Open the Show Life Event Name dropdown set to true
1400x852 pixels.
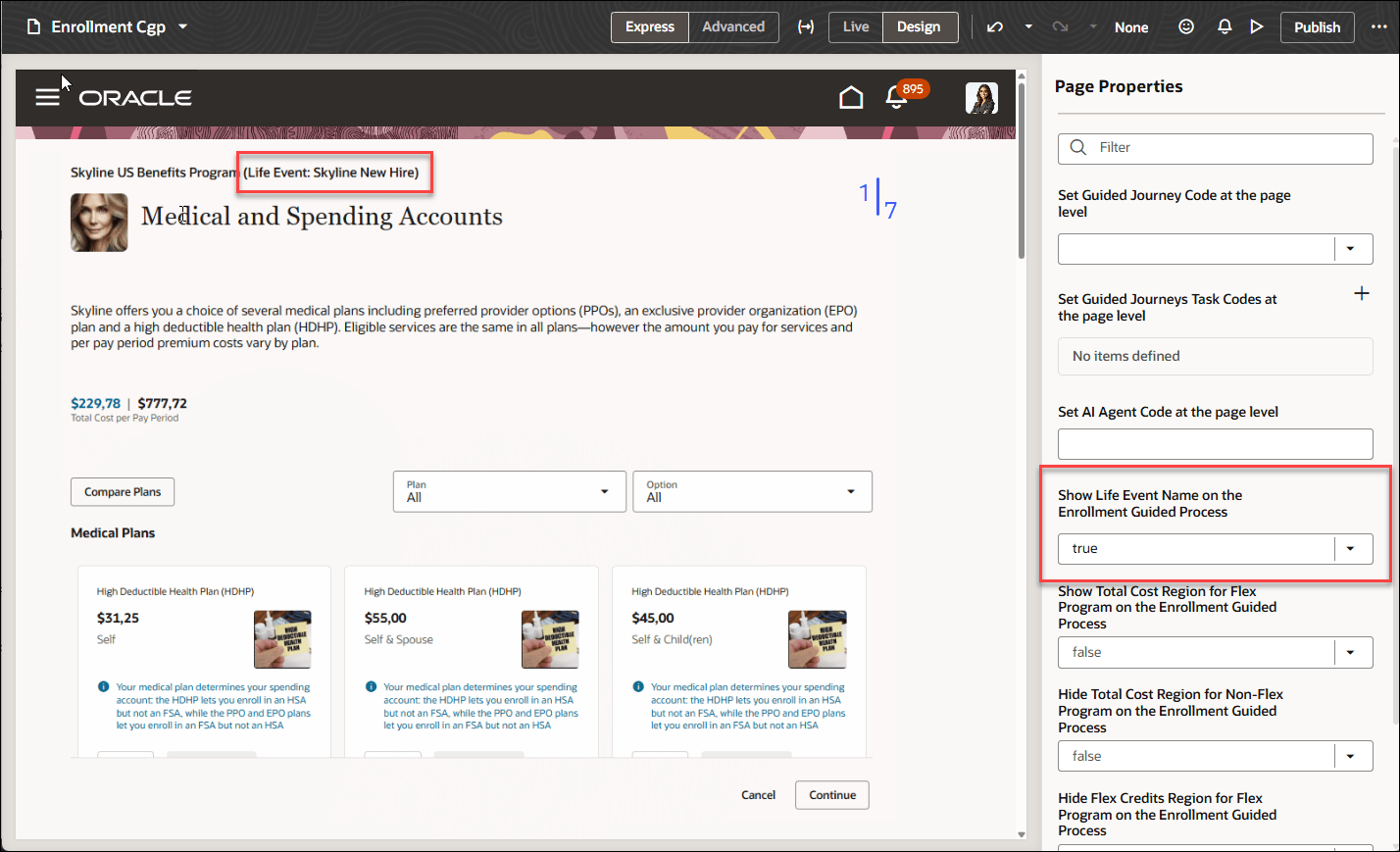tap(1351, 548)
